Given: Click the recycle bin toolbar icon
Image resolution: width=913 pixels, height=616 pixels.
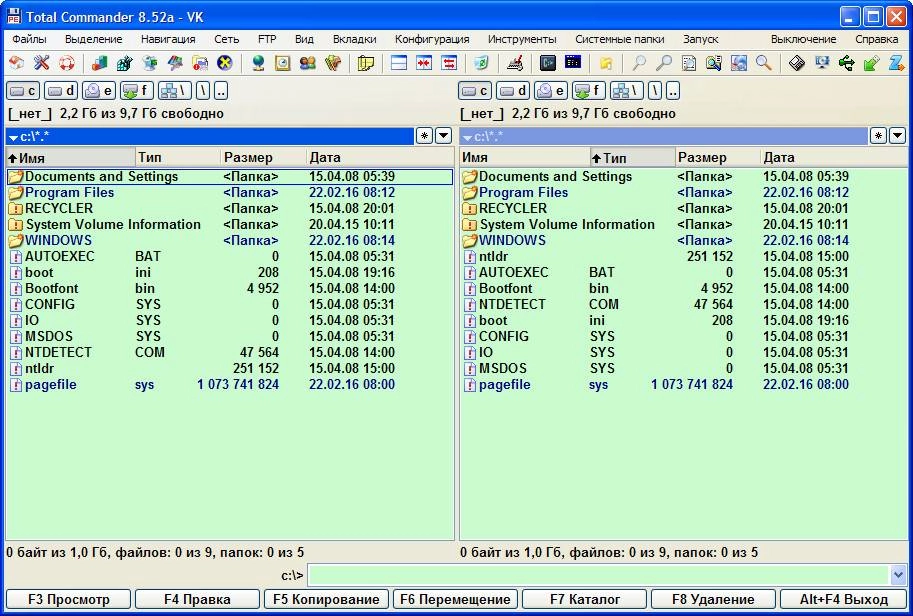Looking at the screenshot, I should [482, 62].
